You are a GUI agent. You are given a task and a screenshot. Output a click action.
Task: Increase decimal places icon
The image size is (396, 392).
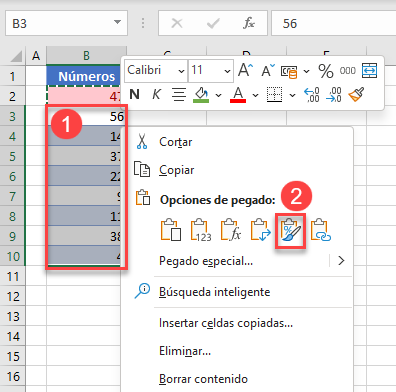point(312,95)
